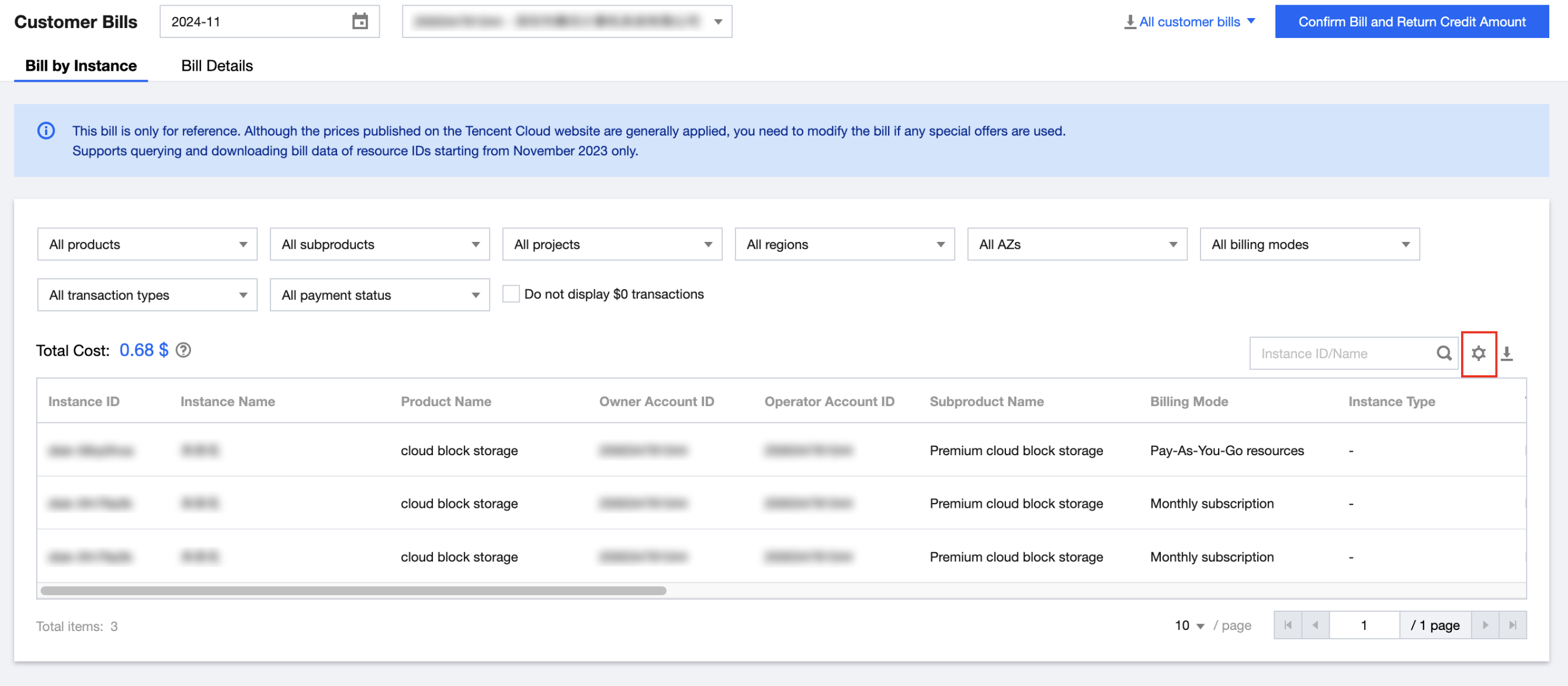
Task: Open the All billing modes dropdown
Action: click(1309, 244)
